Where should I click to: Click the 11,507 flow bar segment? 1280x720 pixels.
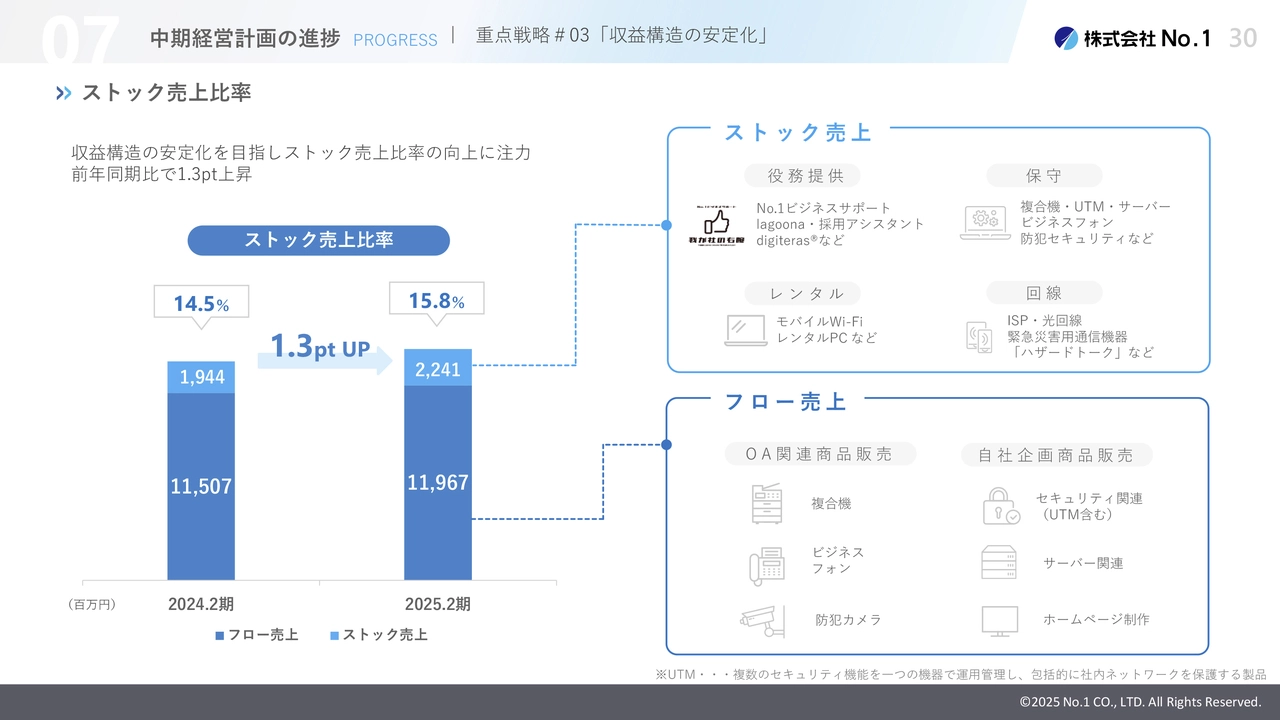tap(201, 486)
